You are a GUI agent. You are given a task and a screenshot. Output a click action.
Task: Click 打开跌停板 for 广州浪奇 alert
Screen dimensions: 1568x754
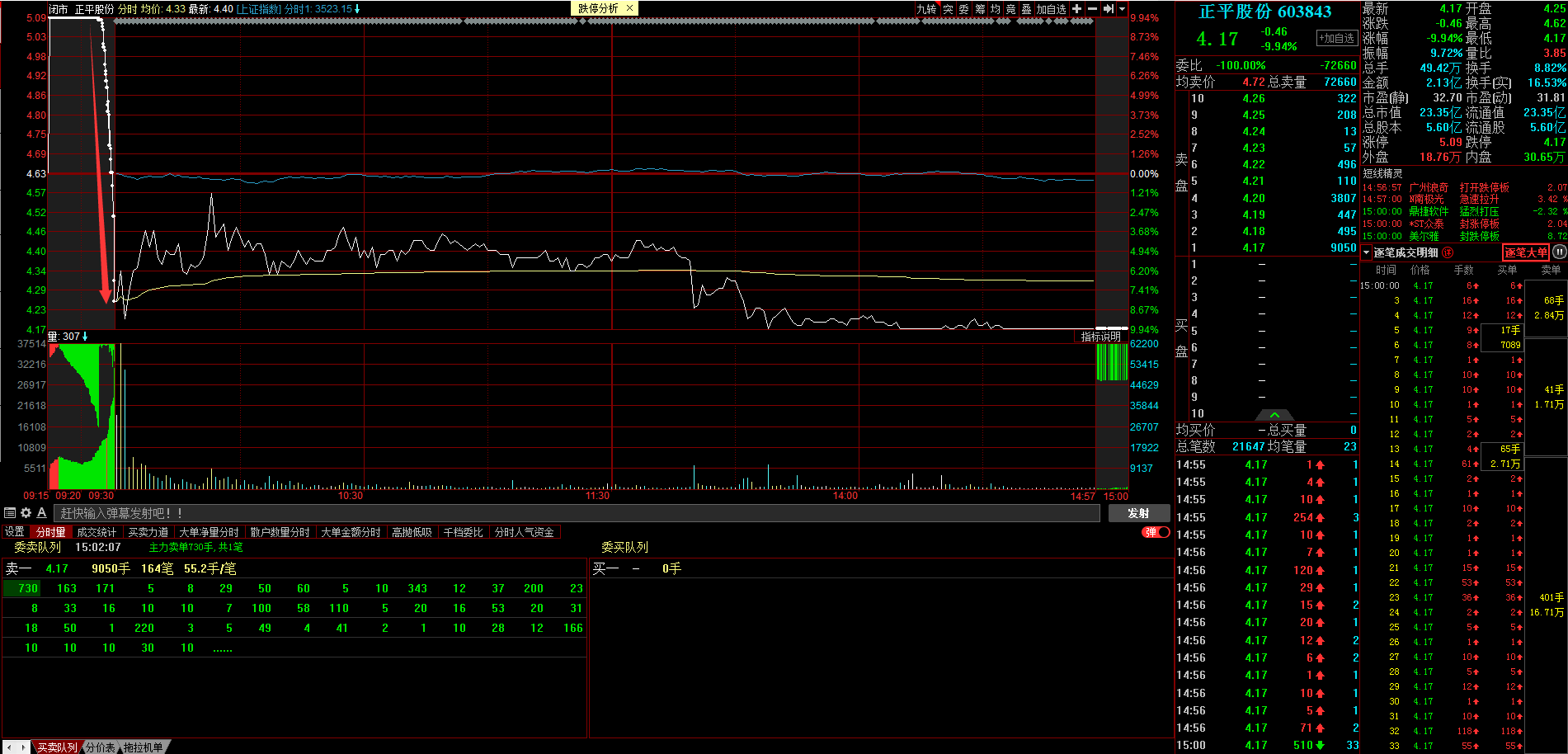tap(1484, 188)
